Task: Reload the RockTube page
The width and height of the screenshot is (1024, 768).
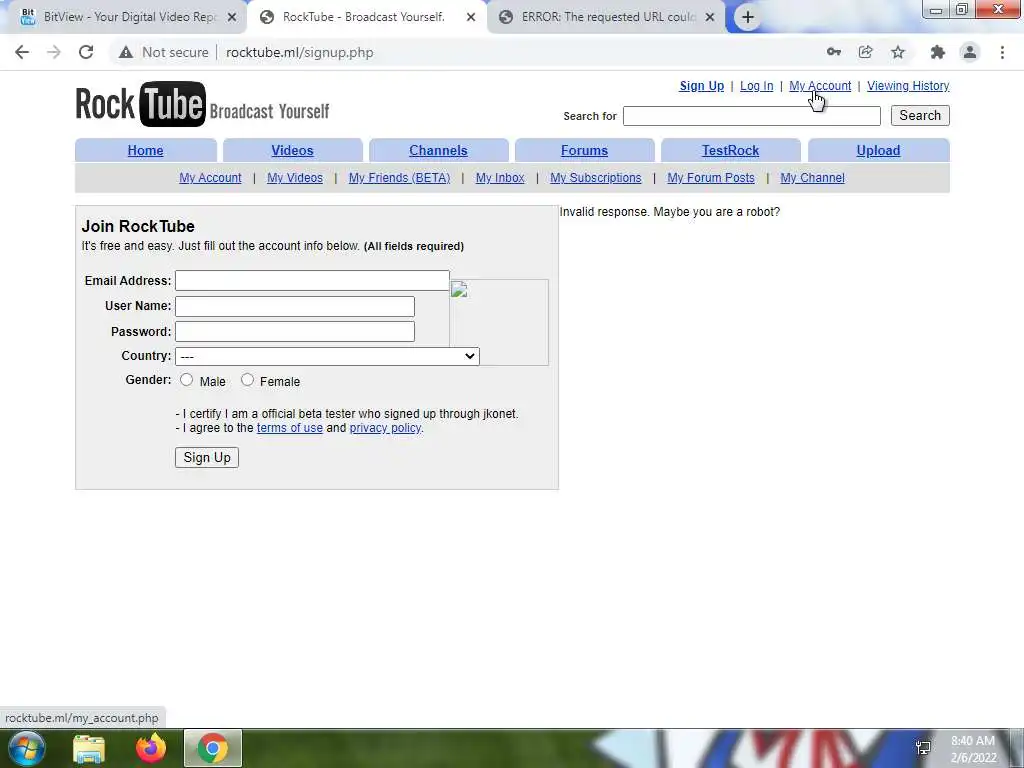Action: coord(86,52)
